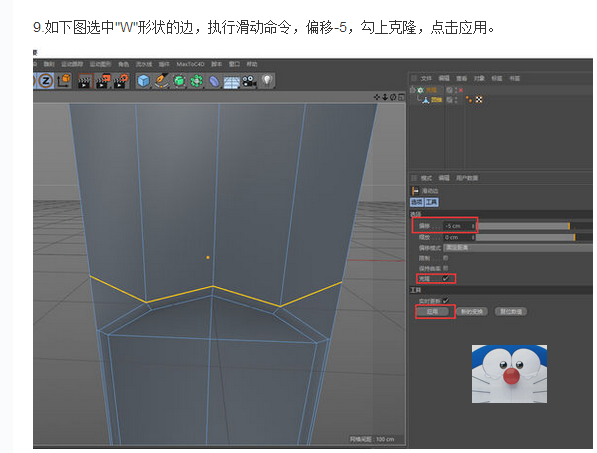Open the 偏移模式 (Offset Mode) dropdown

(518, 248)
